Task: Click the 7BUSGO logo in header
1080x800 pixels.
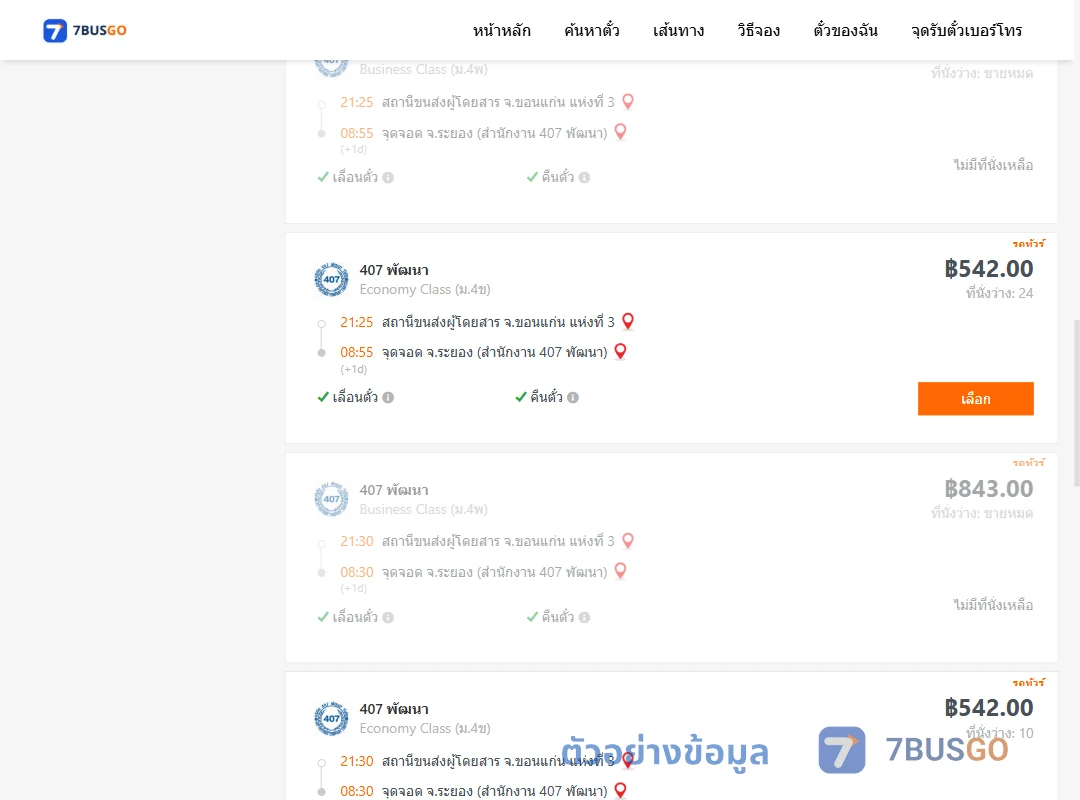Action: (x=85, y=30)
